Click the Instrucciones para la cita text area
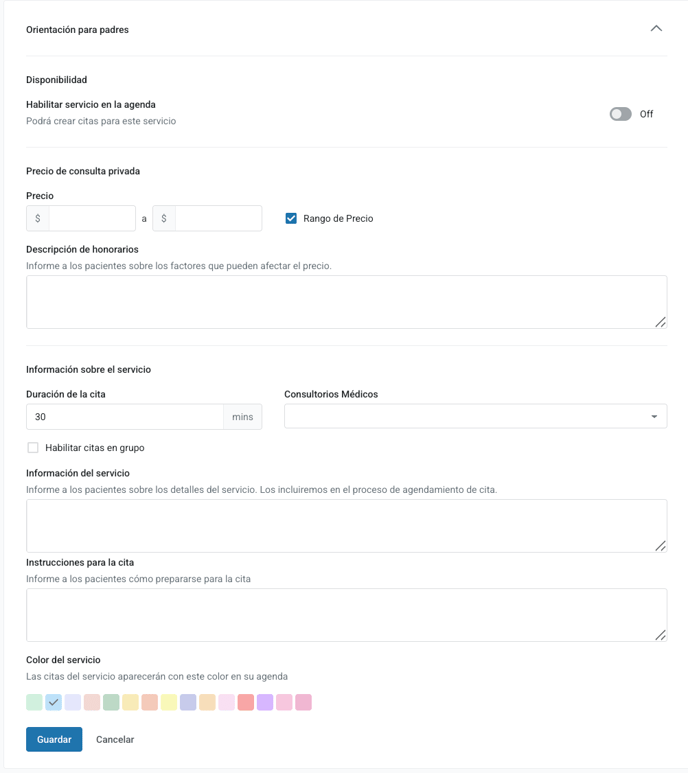The image size is (688, 773). pos(346,615)
